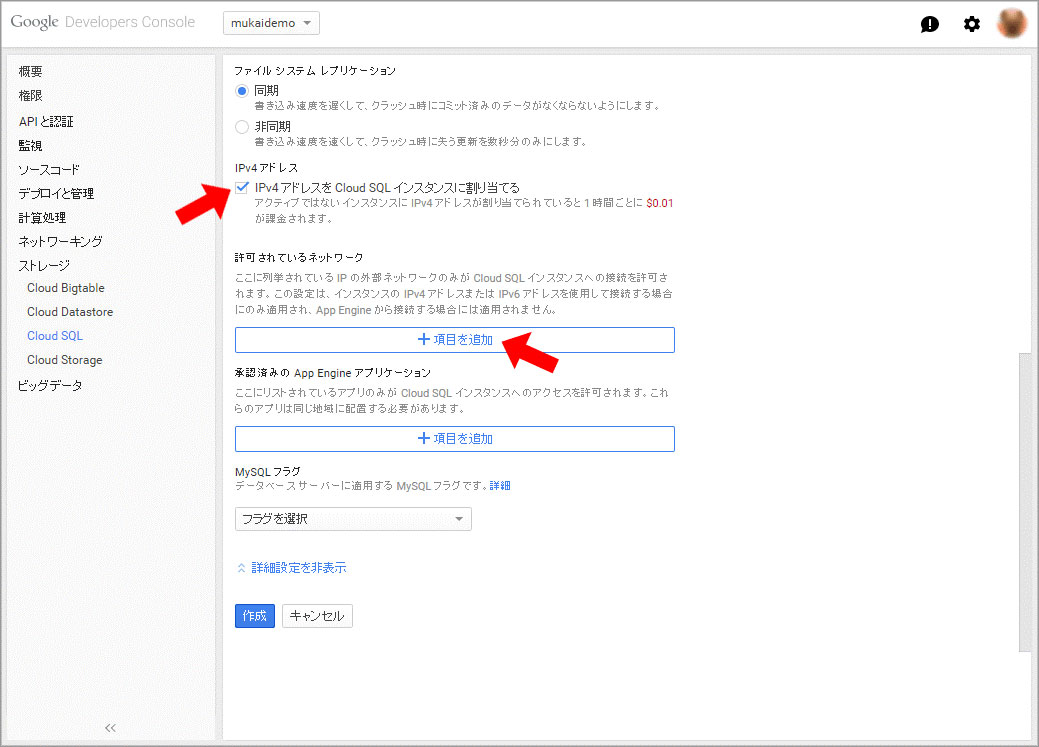Viewport: 1039px width, 747px height.
Task: Add item under 承認済みの App Engine アプリケーション
Action: click(x=455, y=439)
